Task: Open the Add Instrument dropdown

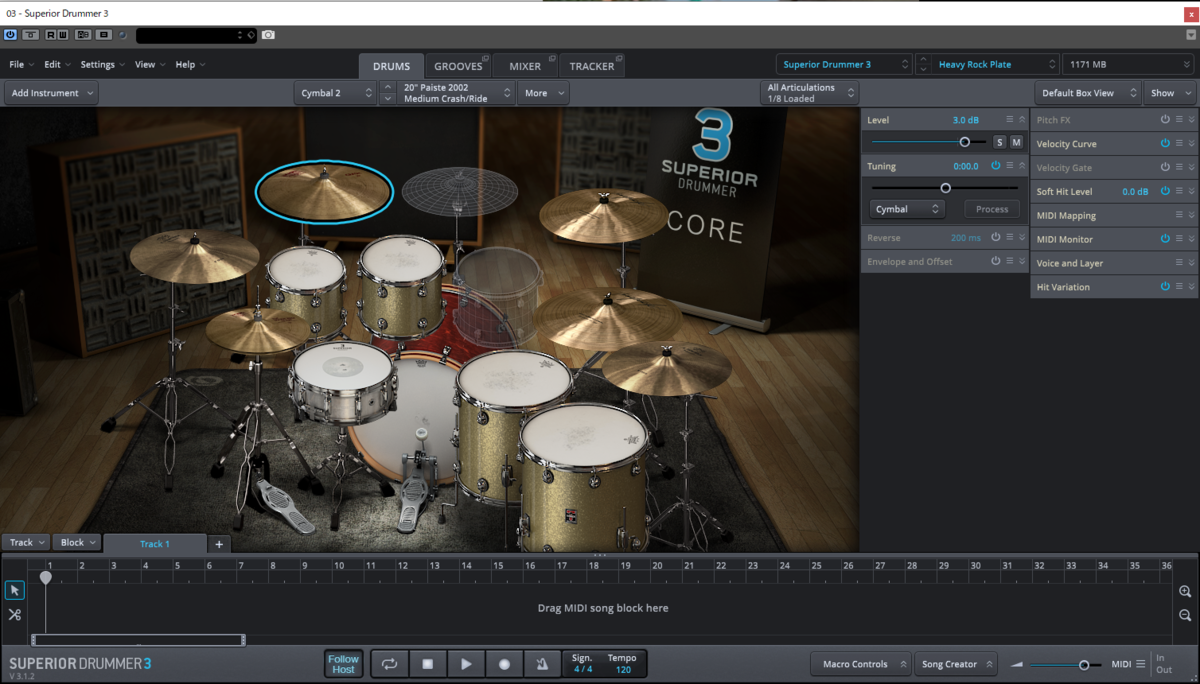Action: [x=51, y=93]
